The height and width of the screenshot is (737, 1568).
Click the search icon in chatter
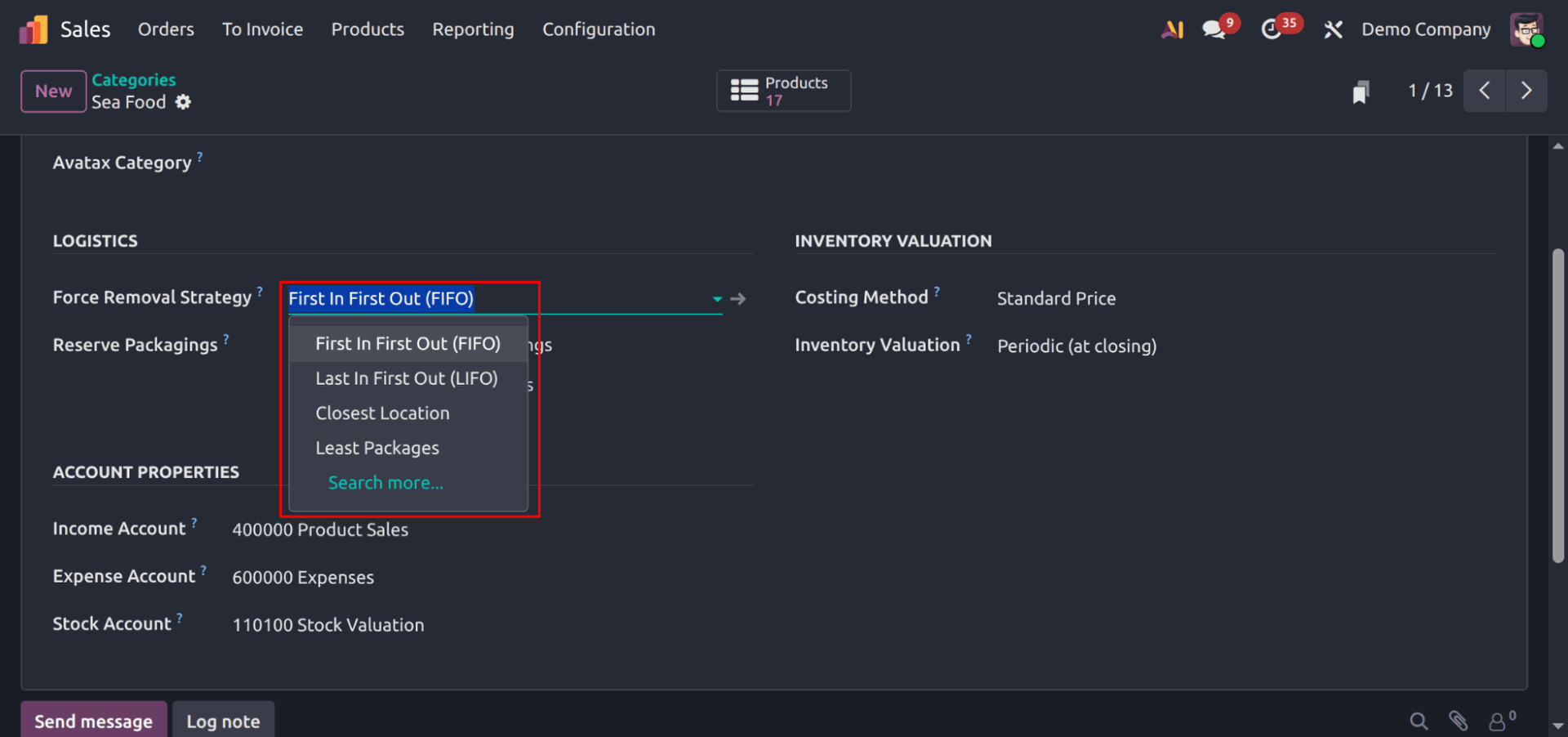pos(1419,721)
